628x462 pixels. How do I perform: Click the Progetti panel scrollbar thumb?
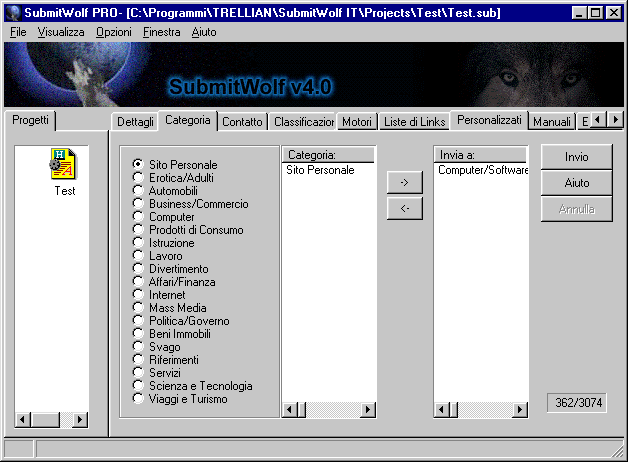click(45, 420)
